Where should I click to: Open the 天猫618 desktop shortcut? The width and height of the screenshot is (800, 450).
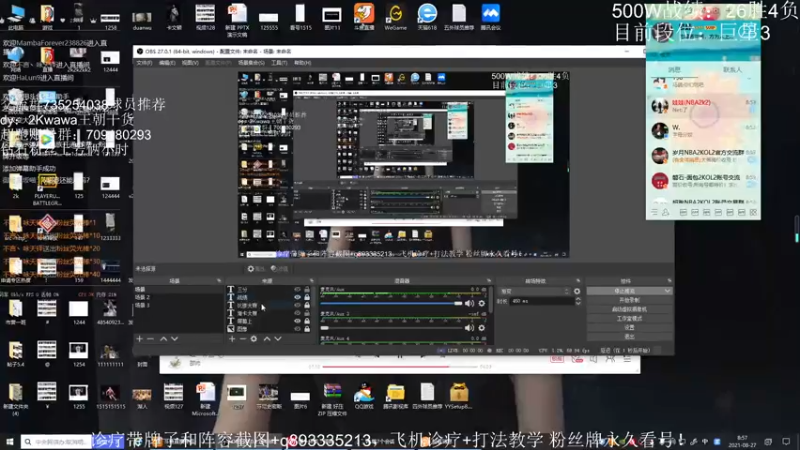click(x=427, y=17)
